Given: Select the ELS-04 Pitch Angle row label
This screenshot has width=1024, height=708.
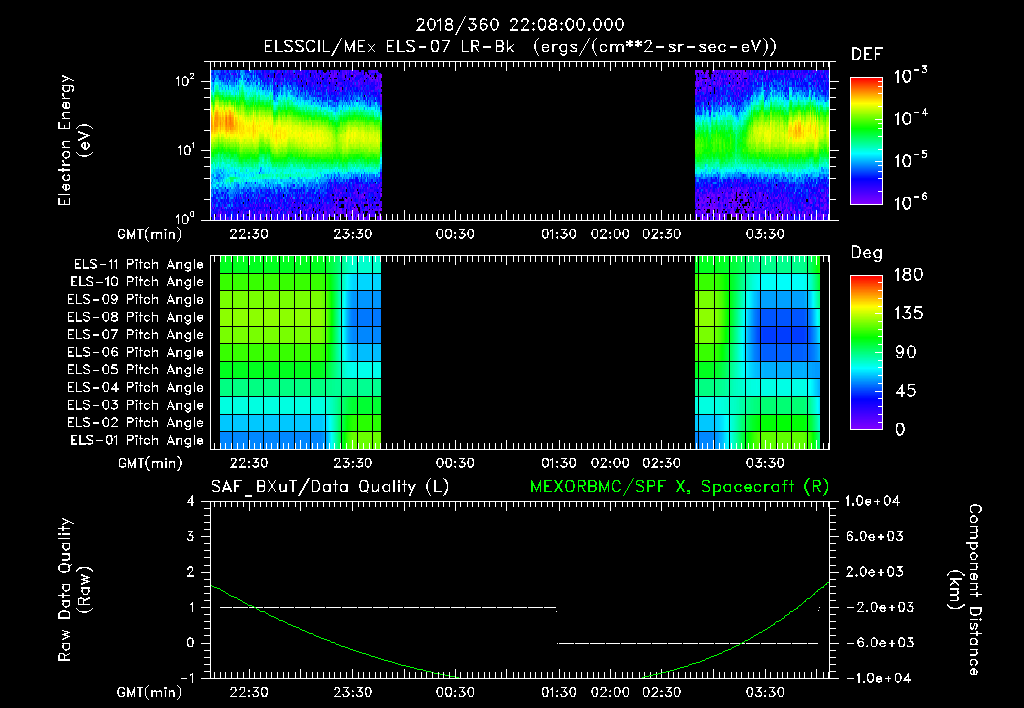Looking at the screenshot, I should (135, 387).
